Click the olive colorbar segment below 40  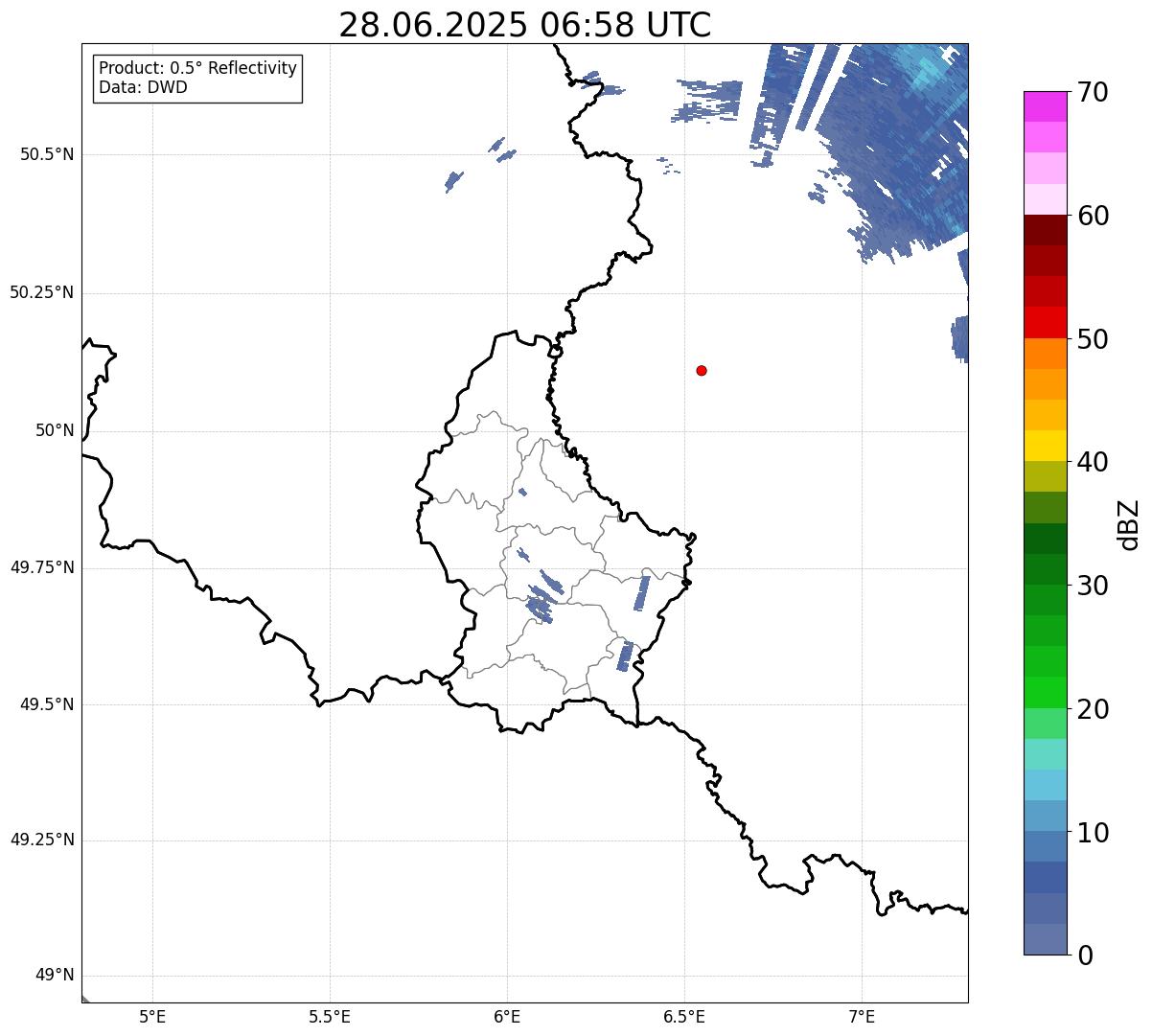[x=1046, y=476]
